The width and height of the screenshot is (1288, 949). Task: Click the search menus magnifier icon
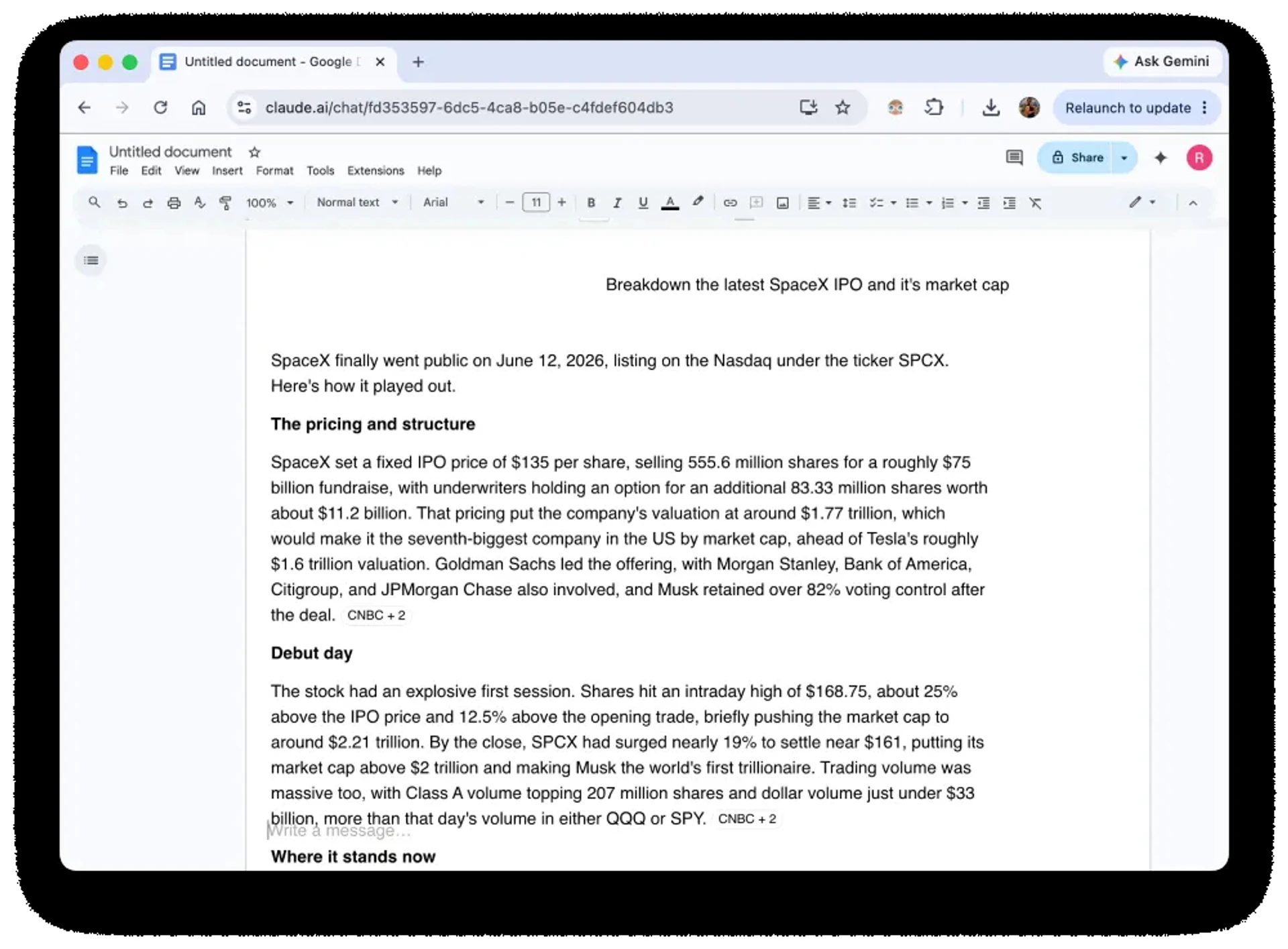point(95,203)
